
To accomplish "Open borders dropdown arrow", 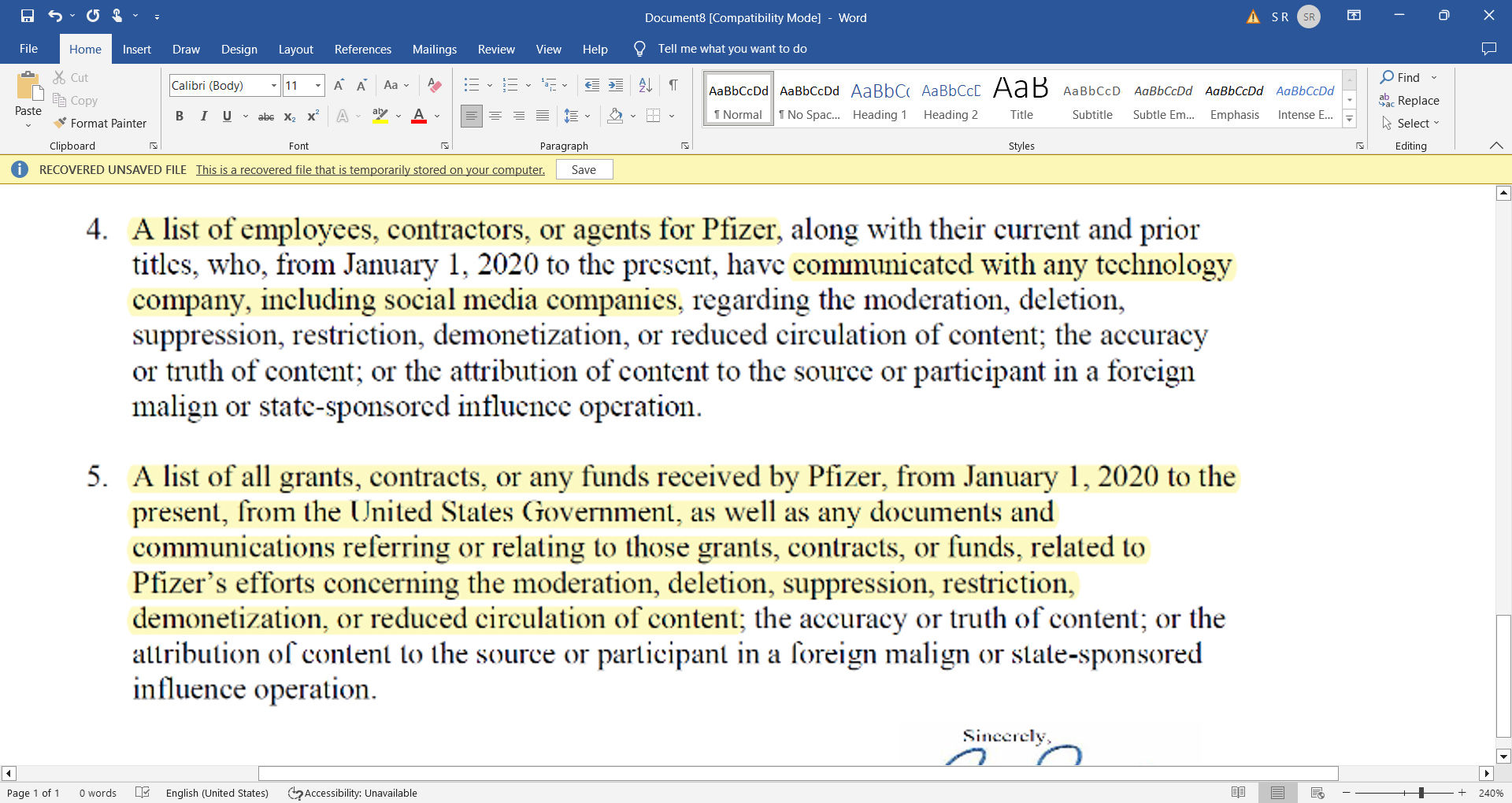I will pos(672,117).
